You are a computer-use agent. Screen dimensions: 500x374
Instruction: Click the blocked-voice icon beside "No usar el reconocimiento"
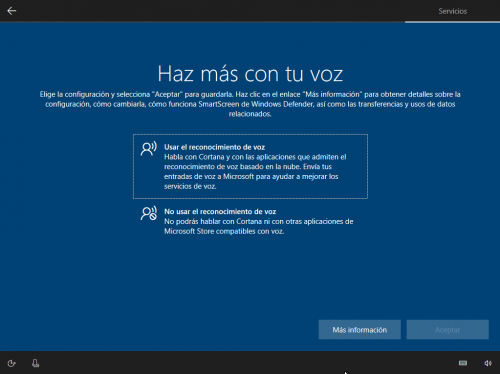pos(148,213)
